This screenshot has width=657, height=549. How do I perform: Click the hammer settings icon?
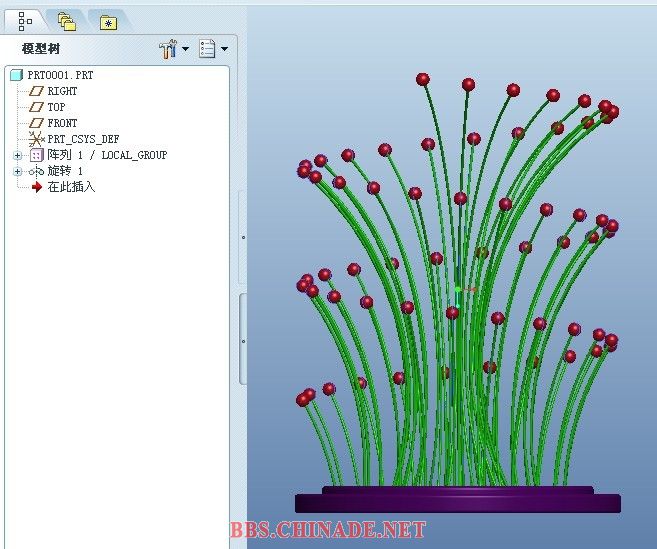tap(167, 48)
